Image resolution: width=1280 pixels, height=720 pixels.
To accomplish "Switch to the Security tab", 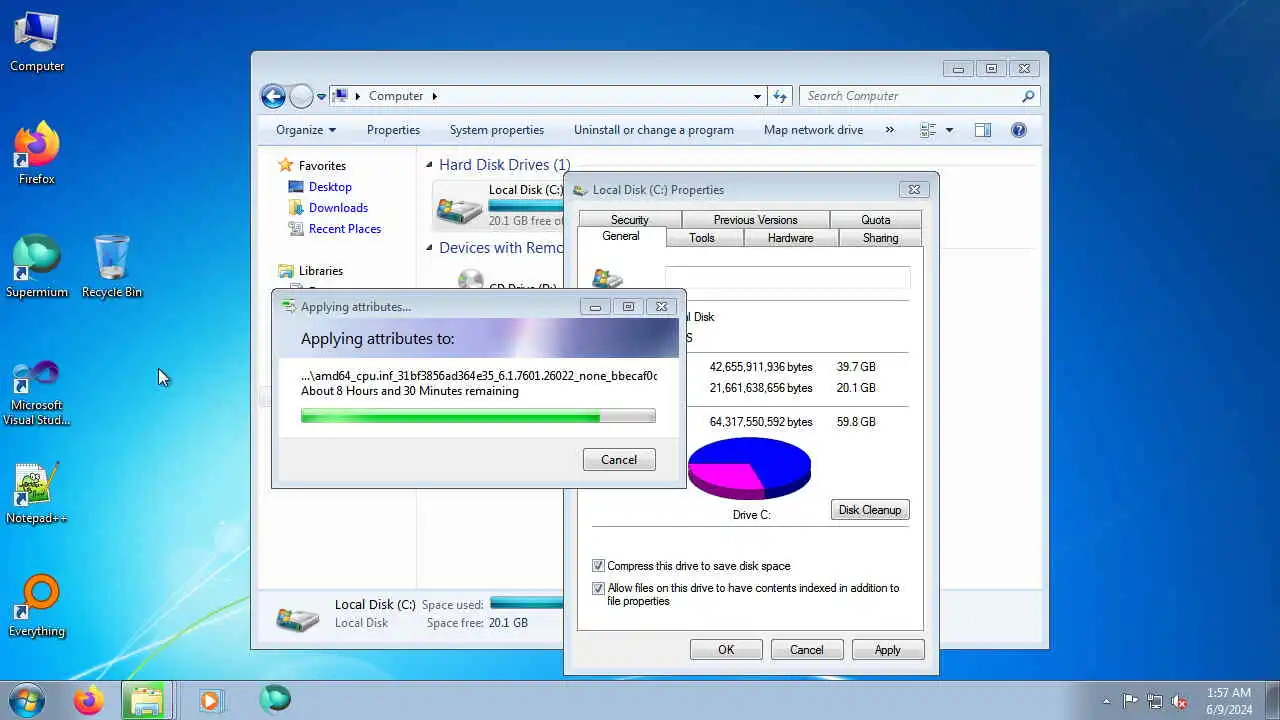I will click(629, 220).
